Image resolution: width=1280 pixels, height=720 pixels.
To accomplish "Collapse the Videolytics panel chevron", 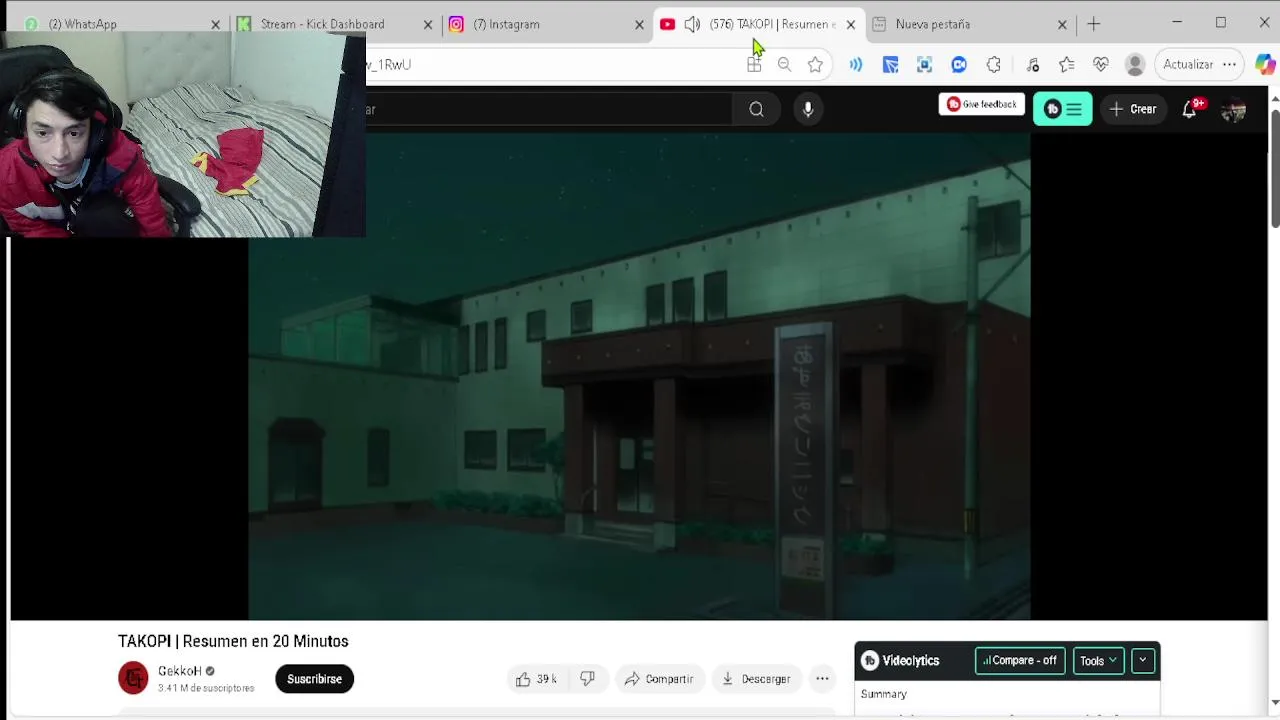I will click(1142, 660).
